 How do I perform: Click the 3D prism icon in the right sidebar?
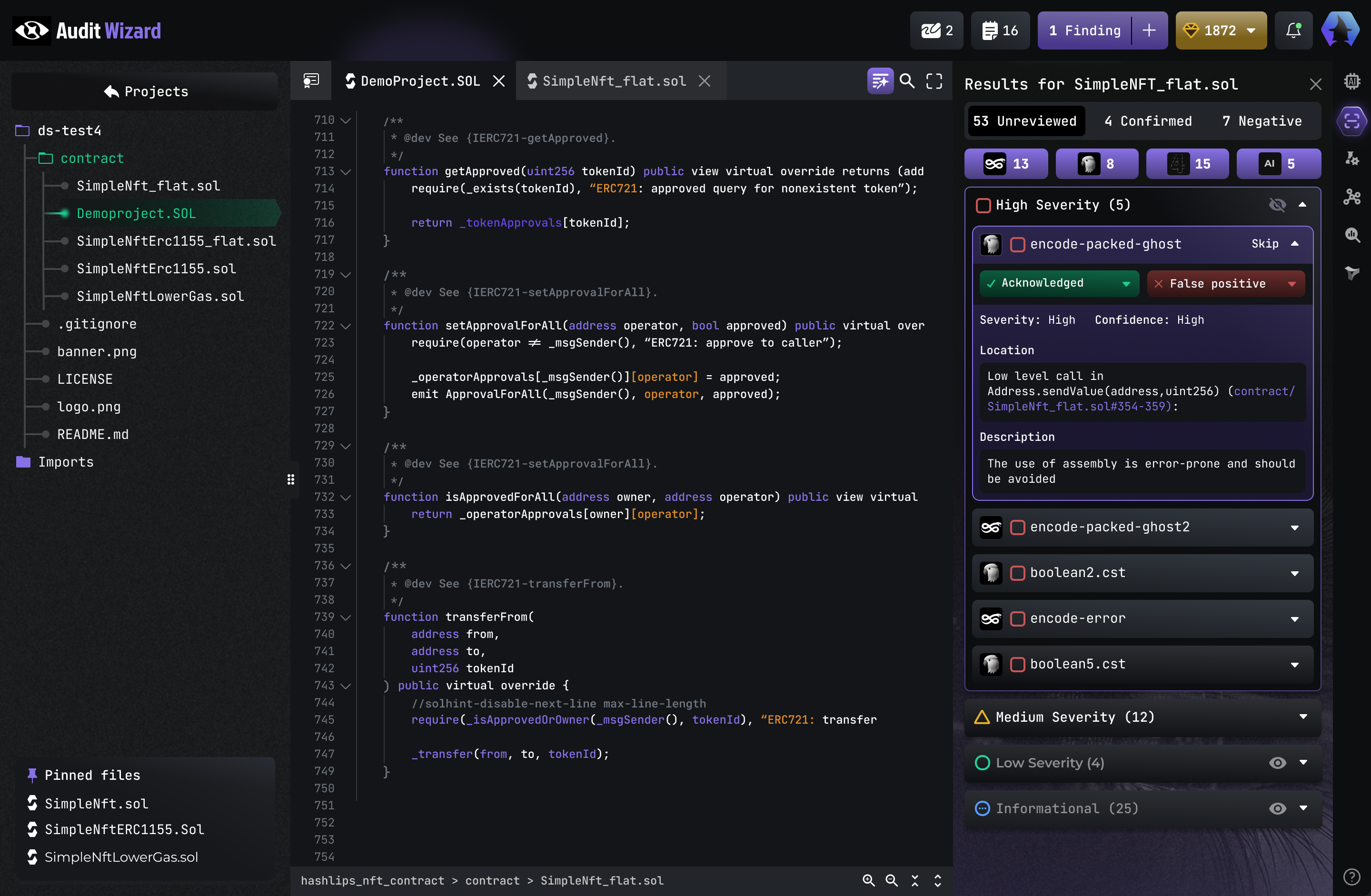1352,273
